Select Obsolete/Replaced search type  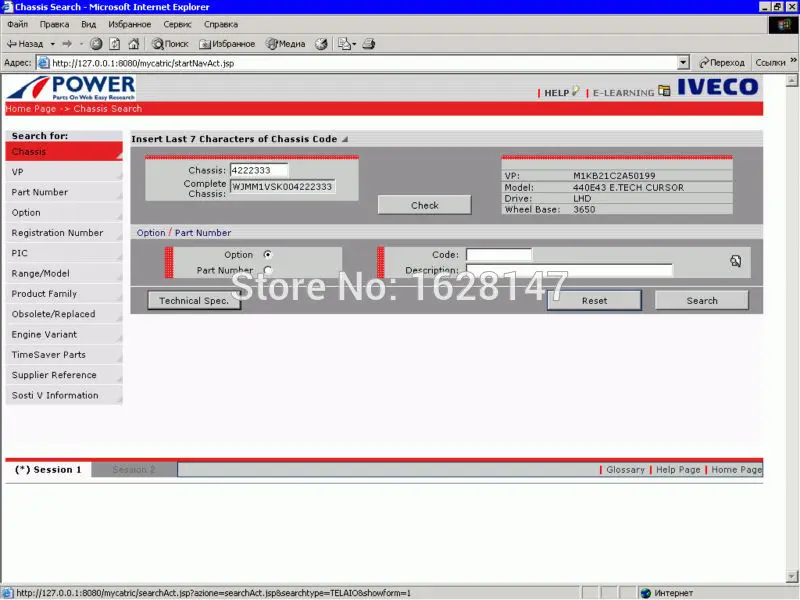(x=64, y=314)
